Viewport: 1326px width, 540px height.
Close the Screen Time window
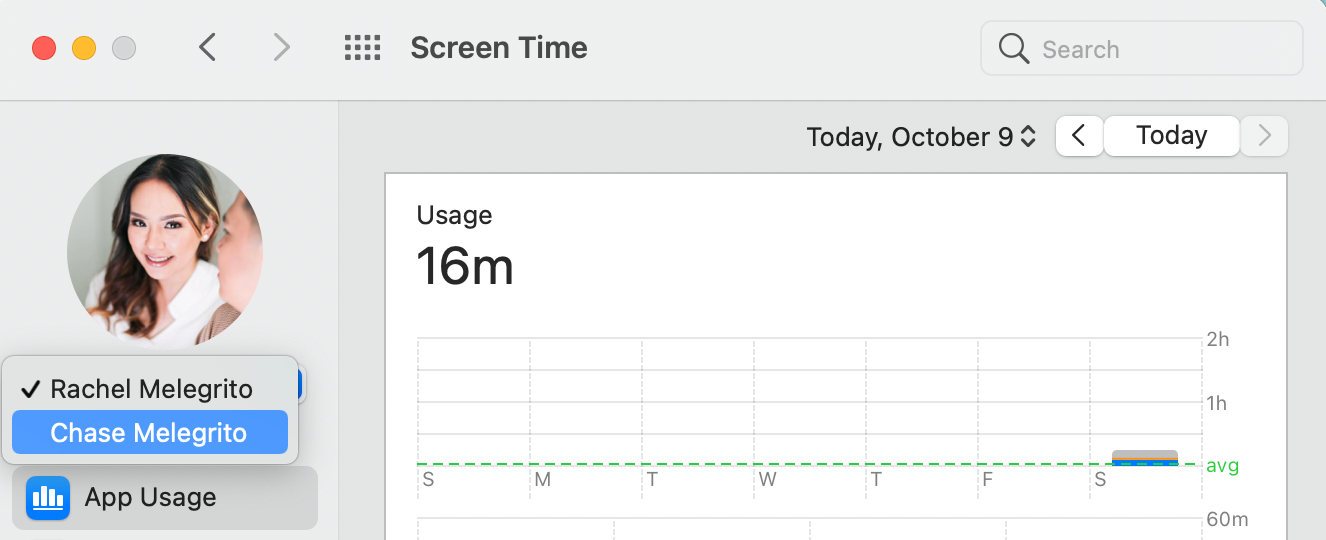point(44,48)
